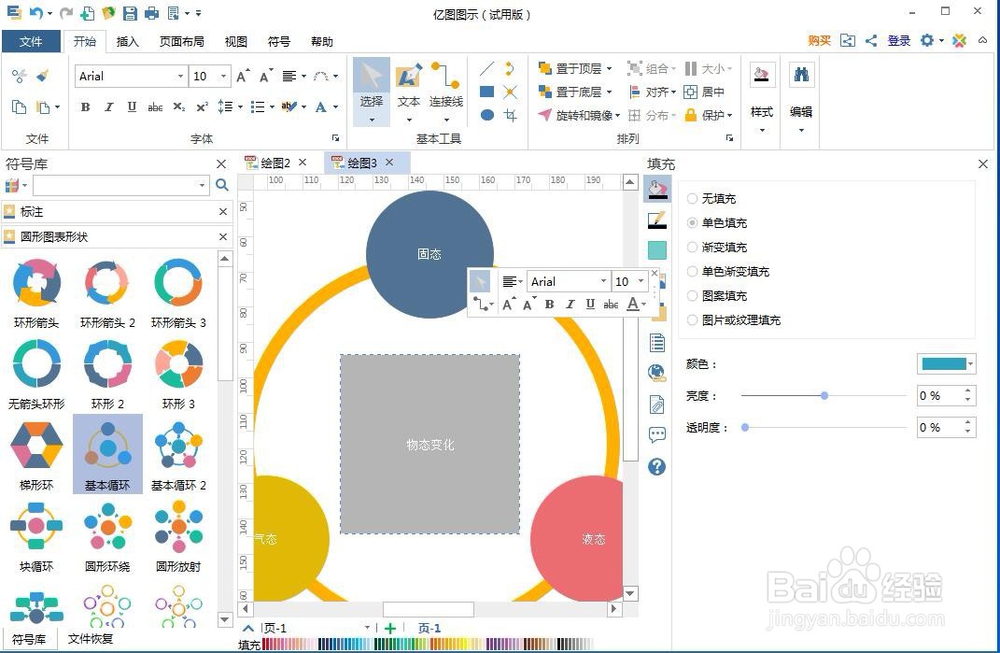Open the line style panel icon
The height and width of the screenshot is (653, 1000).
pyautogui.click(x=657, y=220)
